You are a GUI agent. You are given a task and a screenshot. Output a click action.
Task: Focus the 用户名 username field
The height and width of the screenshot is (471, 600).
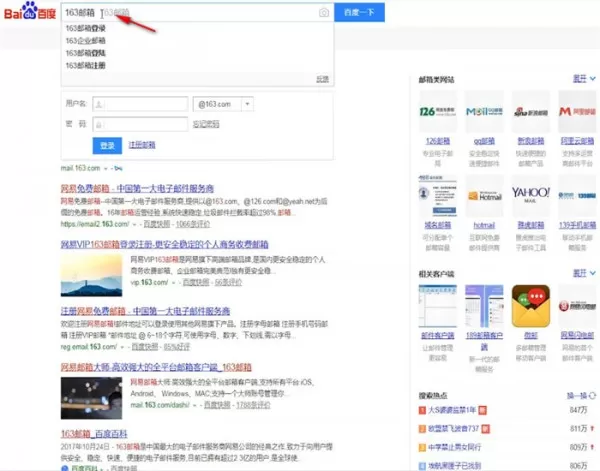pos(140,104)
